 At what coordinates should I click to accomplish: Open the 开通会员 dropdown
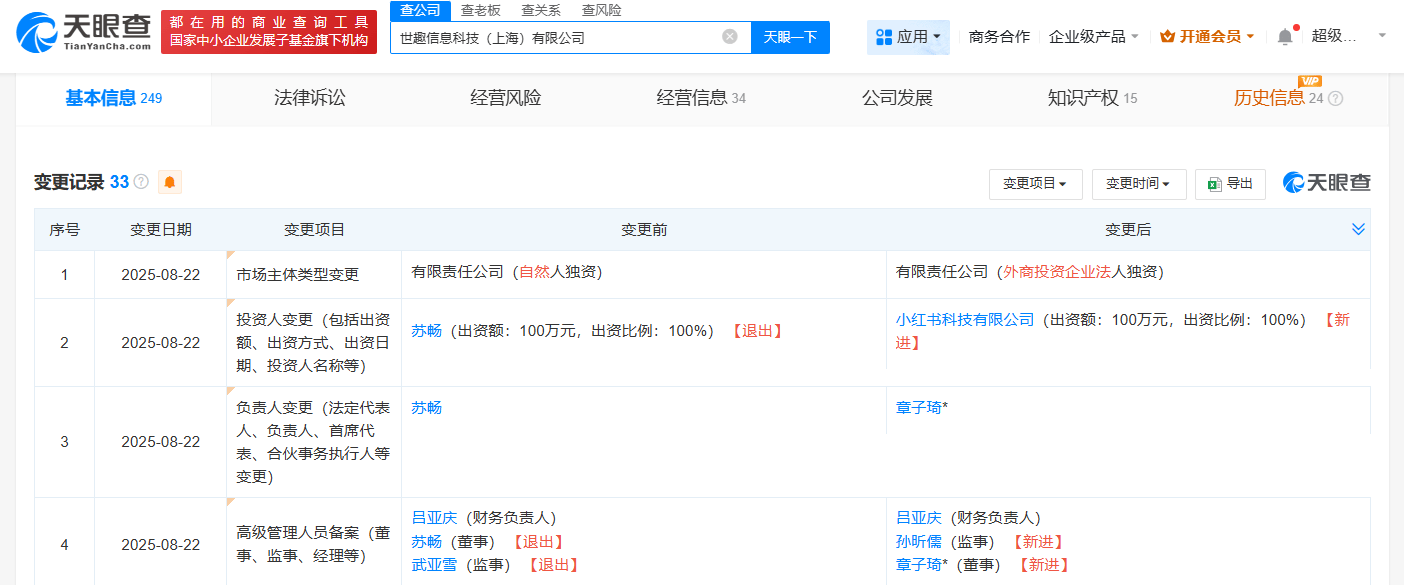[x=1250, y=37]
